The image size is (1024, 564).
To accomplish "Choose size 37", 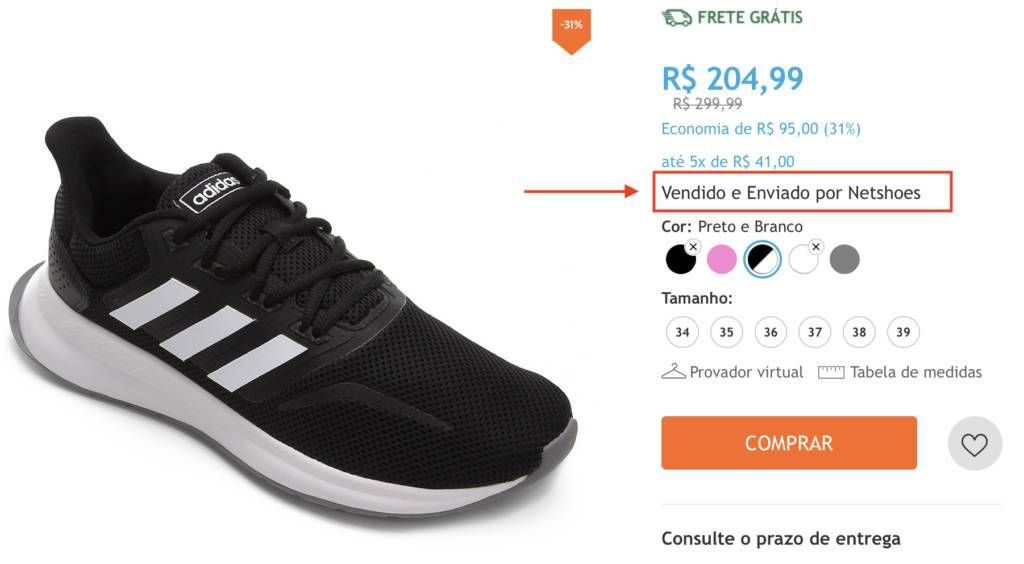I will pyautogui.click(x=815, y=332).
